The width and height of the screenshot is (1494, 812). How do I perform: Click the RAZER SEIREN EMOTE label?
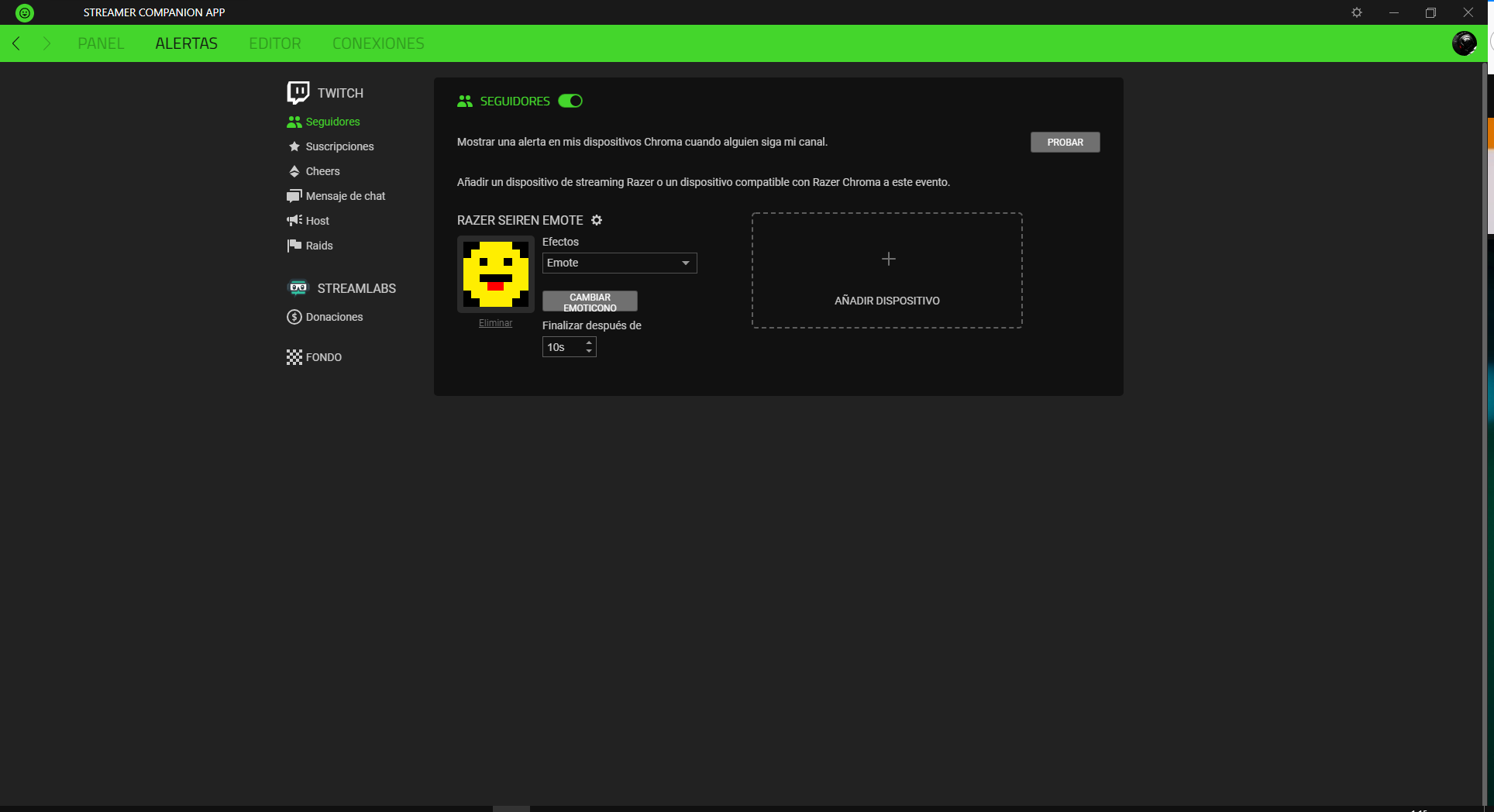(x=520, y=220)
